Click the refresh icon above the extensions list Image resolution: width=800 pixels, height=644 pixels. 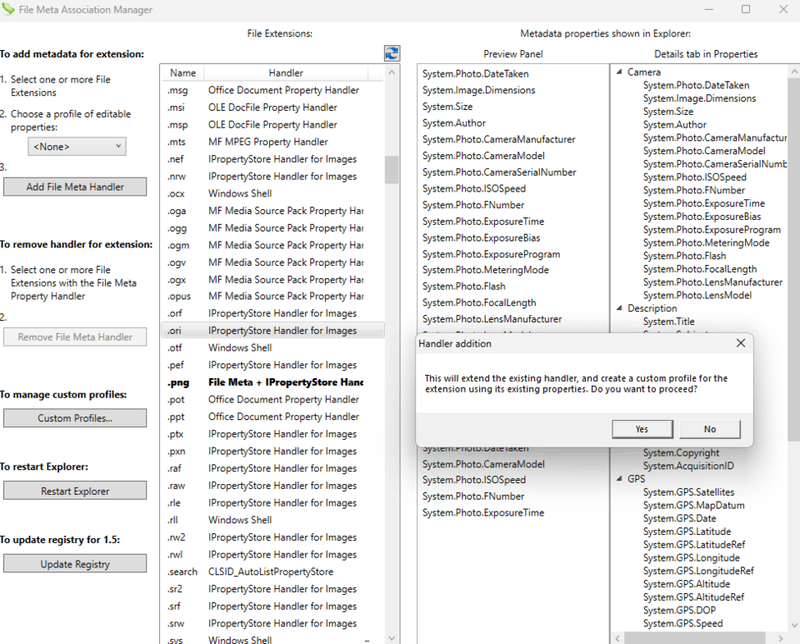392,53
